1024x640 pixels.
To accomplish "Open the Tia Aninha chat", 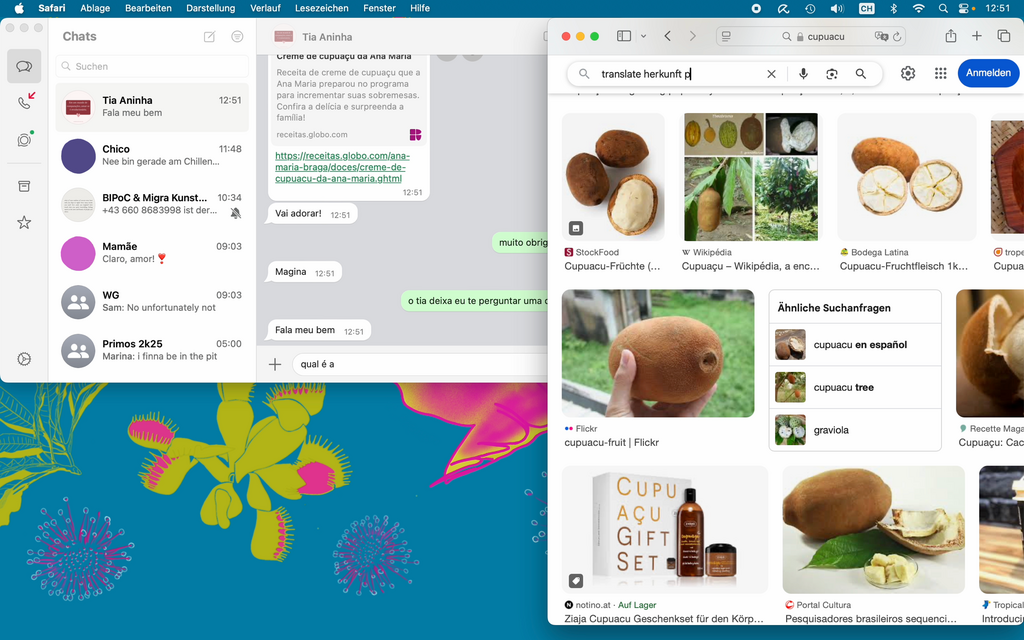I will click(x=152, y=106).
